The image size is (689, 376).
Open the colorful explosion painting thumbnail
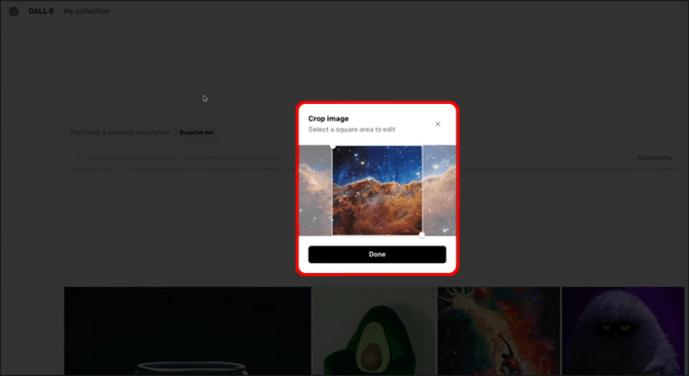pos(499,331)
